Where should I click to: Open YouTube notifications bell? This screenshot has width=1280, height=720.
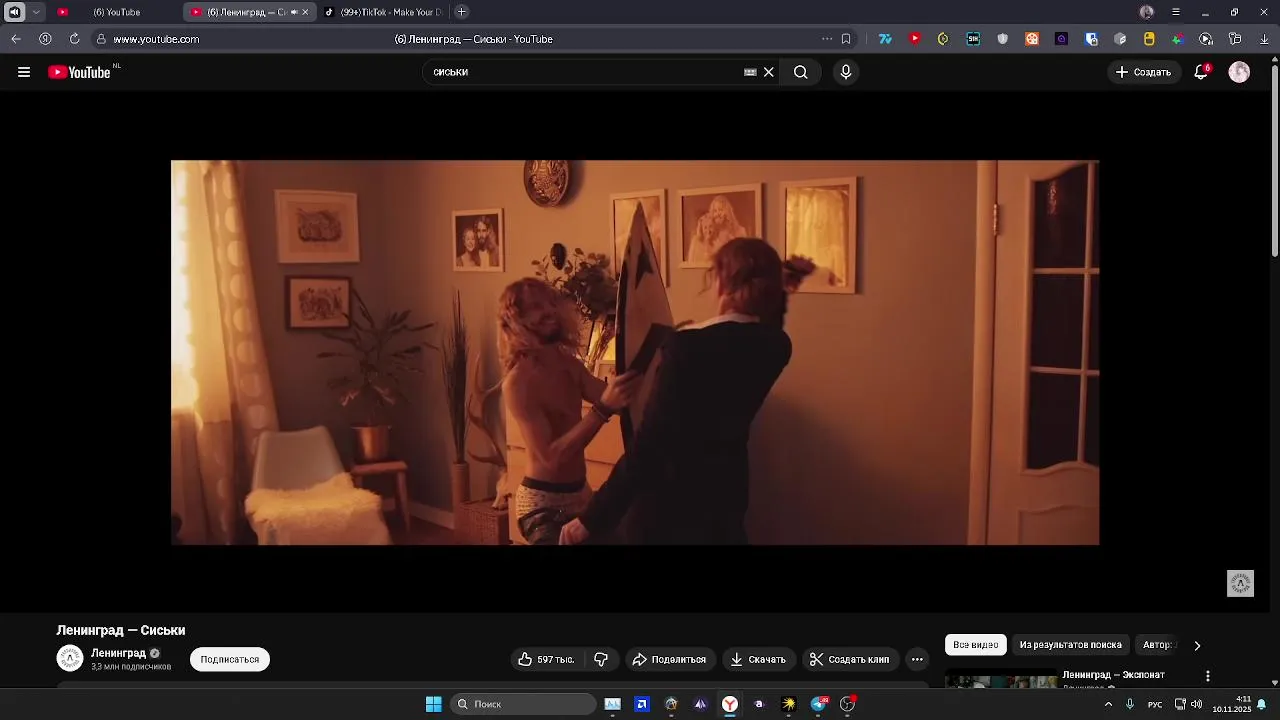tap(1201, 72)
